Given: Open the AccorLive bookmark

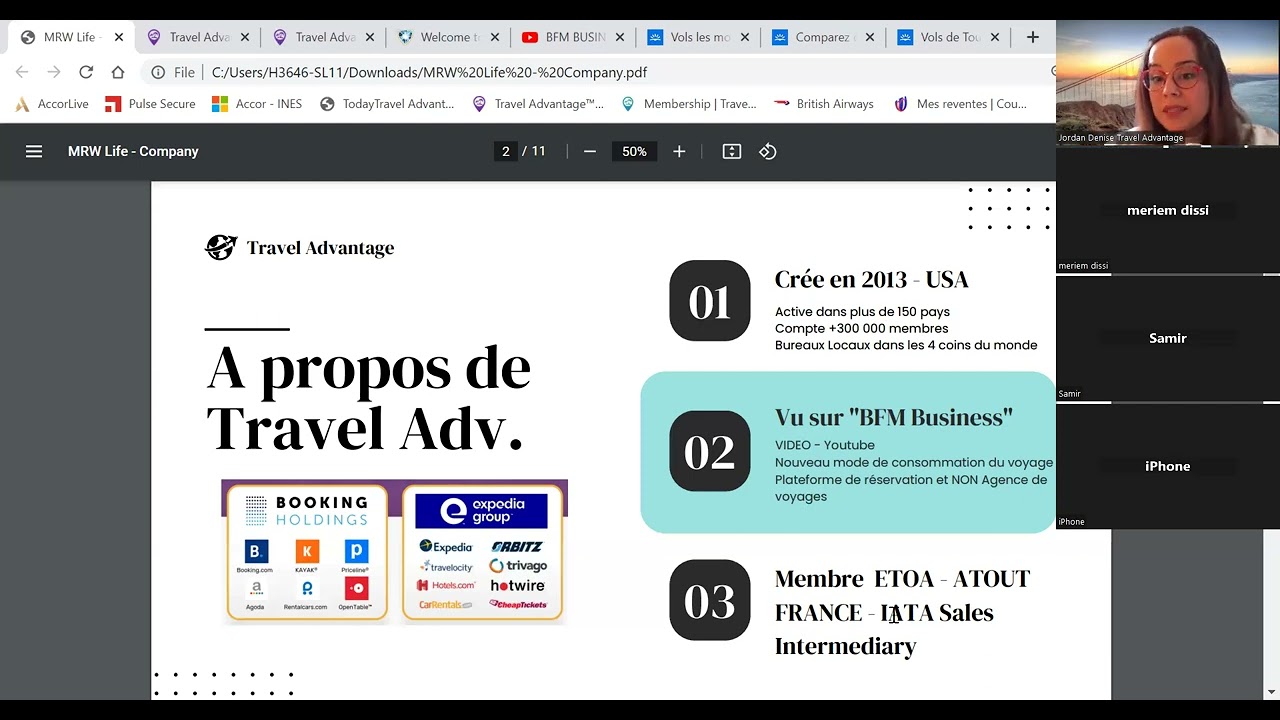Looking at the screenshot, I should [52, 104].
